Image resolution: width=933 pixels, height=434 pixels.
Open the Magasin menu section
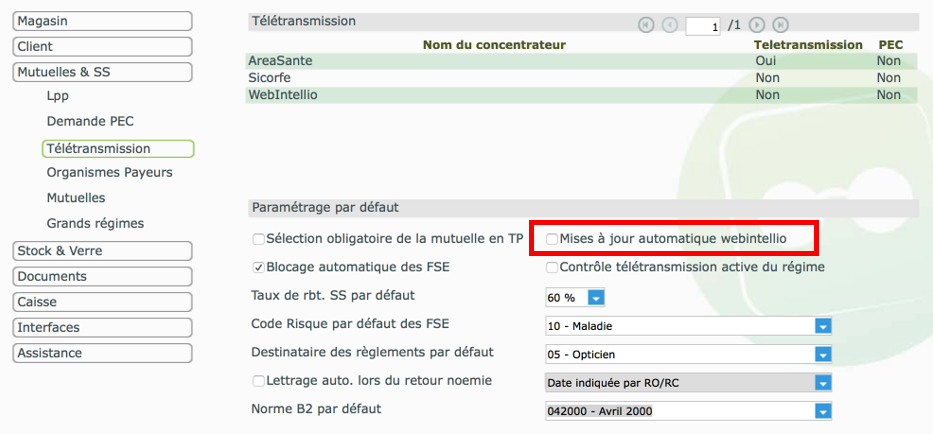tap(102, 21)
